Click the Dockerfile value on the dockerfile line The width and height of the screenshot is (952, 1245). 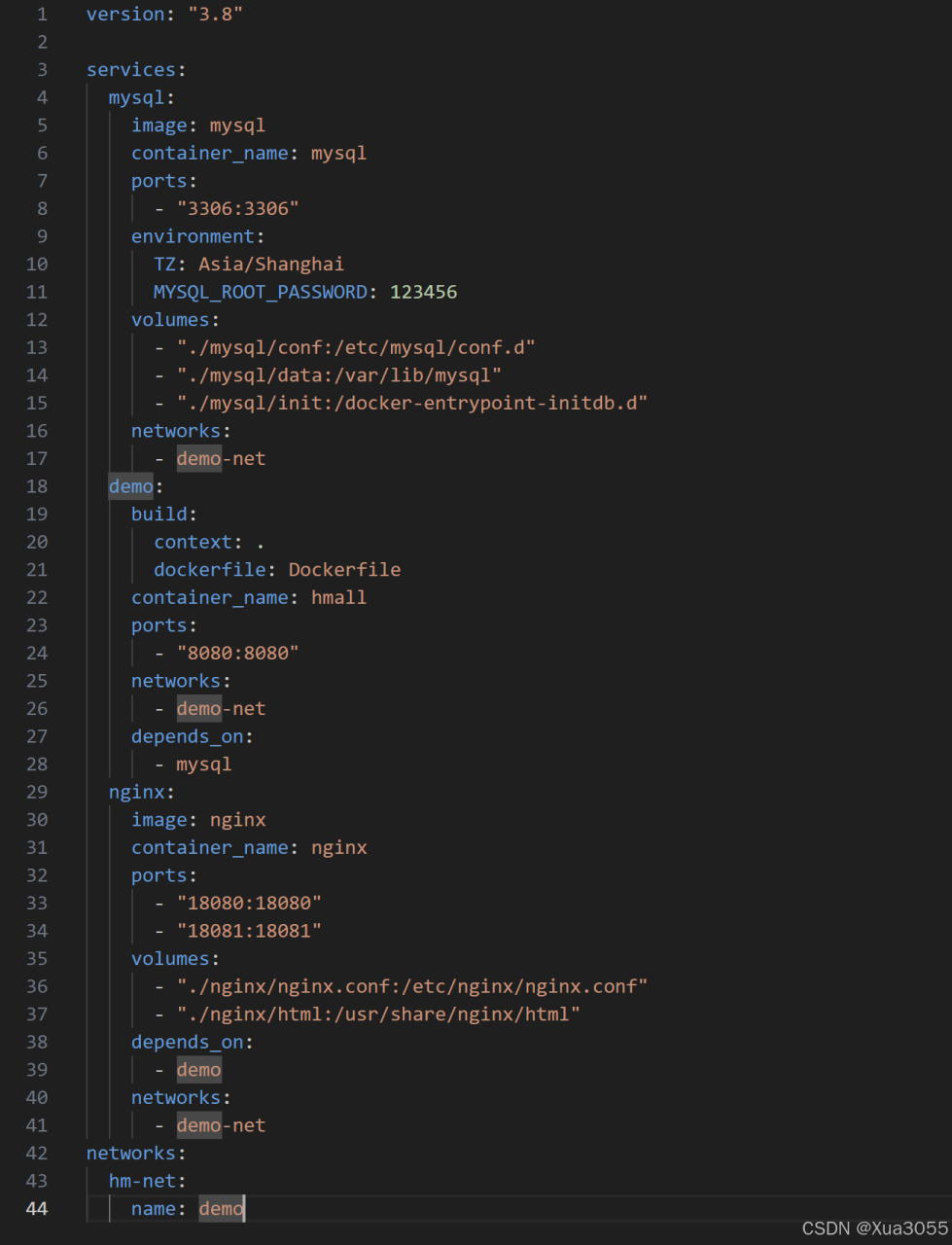(344, 570)
